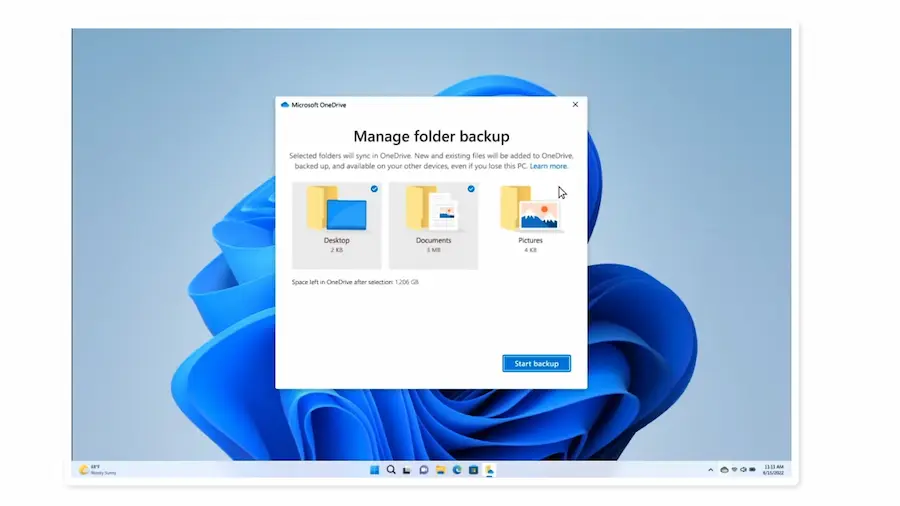Launch Microsoft Edge from taskbar
900x506 pixels.
click(x=457, y=470)
